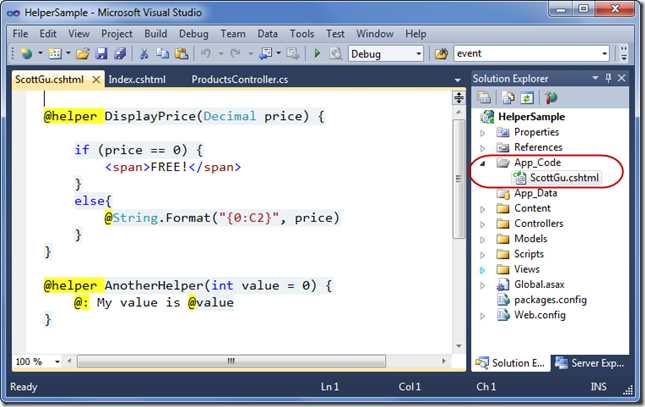The width and height of the screenshot is (645, 407).
Task: Click the Navigate Backward icon
Action: pos(266,53)
